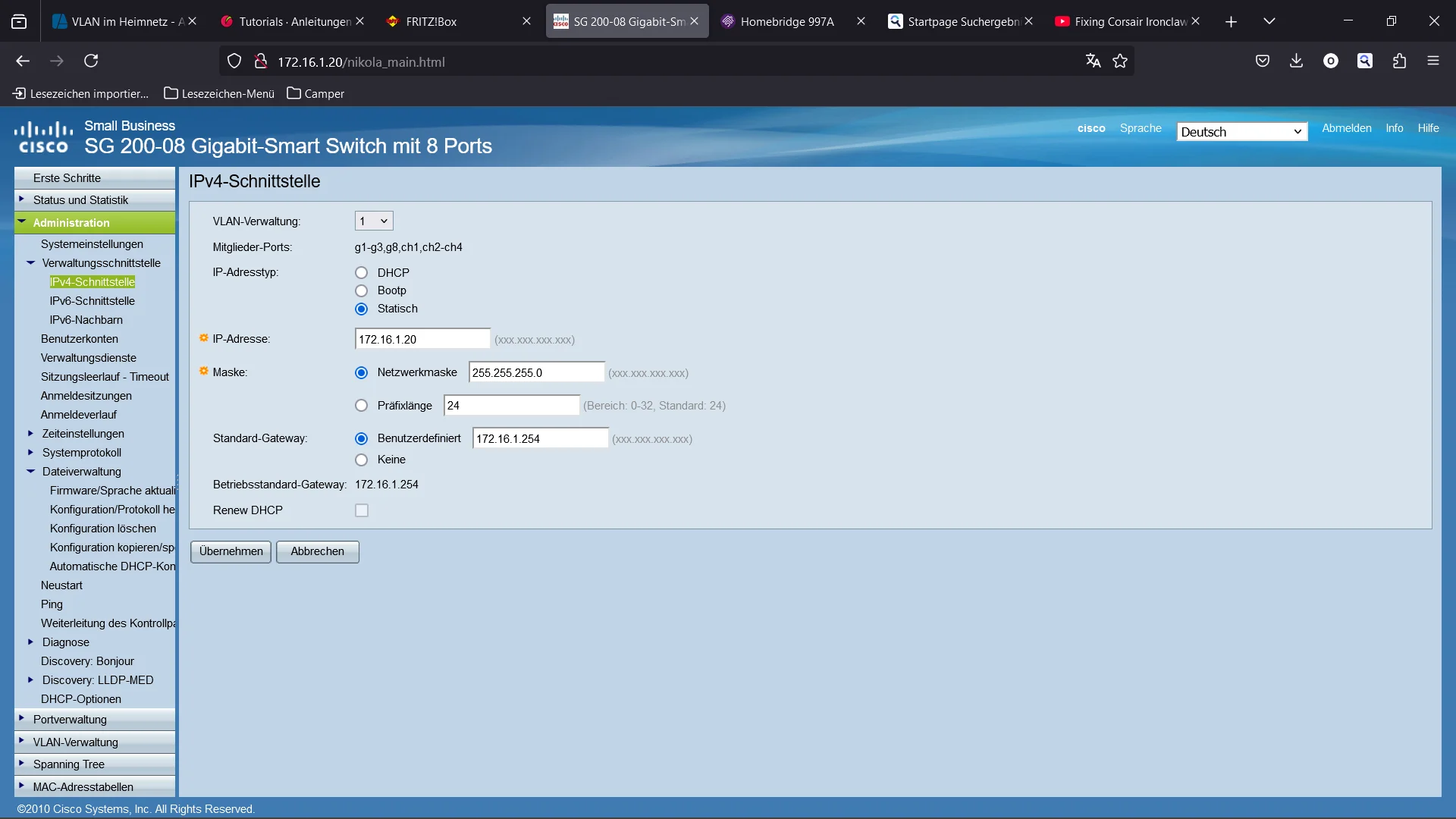This screenshot has height=819, width=1456.
Task: Open the Camper bookmarks folder
Action: [315, 93]
